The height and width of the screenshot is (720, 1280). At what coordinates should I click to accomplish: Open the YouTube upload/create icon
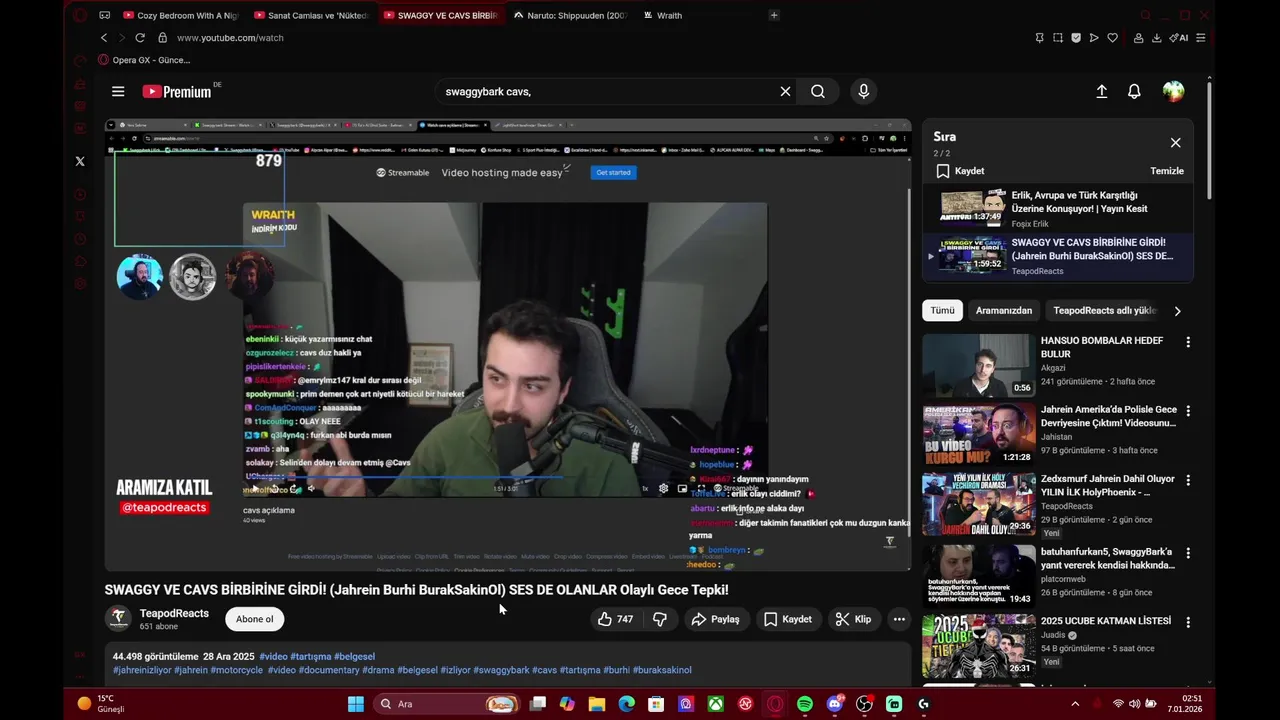1101,91
